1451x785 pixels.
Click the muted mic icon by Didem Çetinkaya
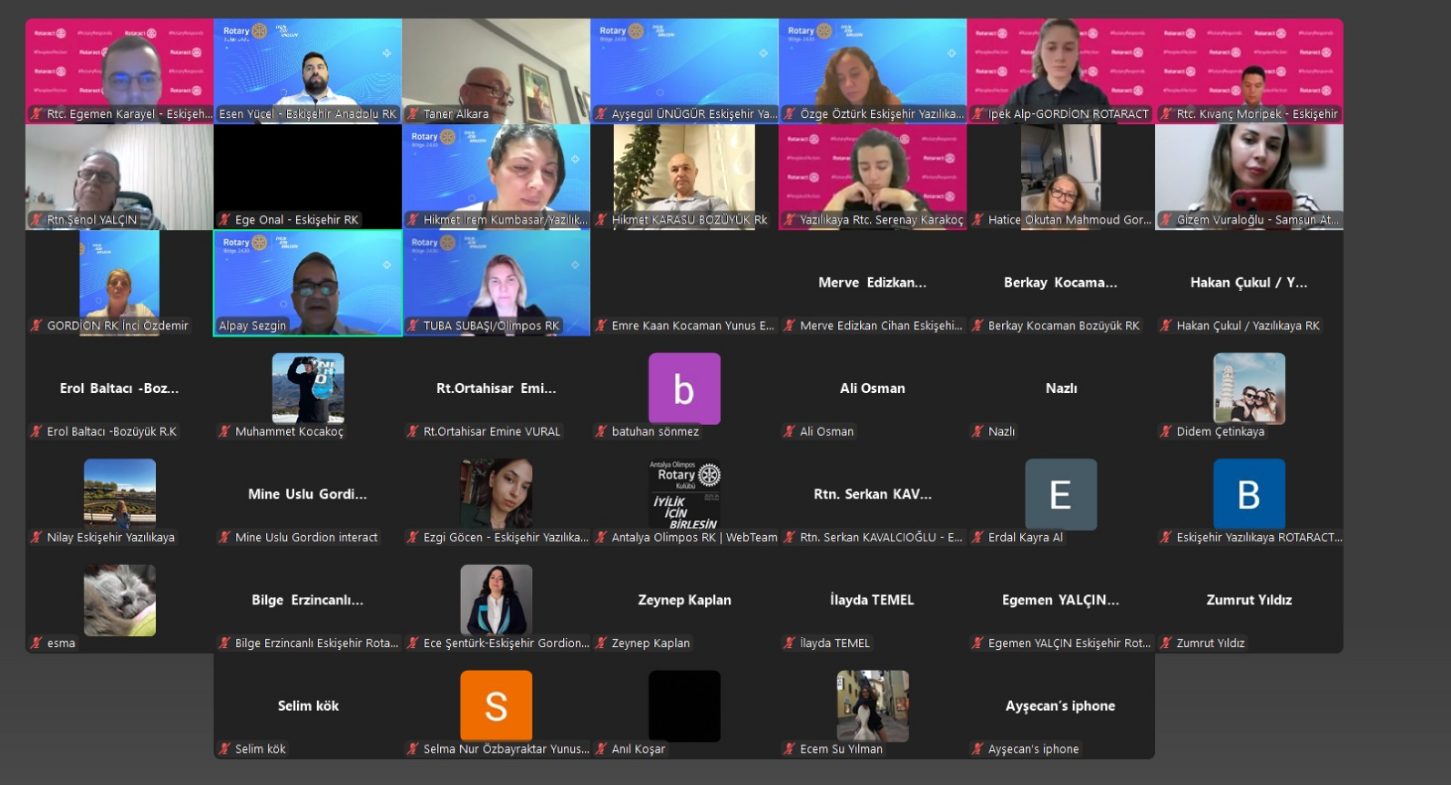pos(1166,432)
